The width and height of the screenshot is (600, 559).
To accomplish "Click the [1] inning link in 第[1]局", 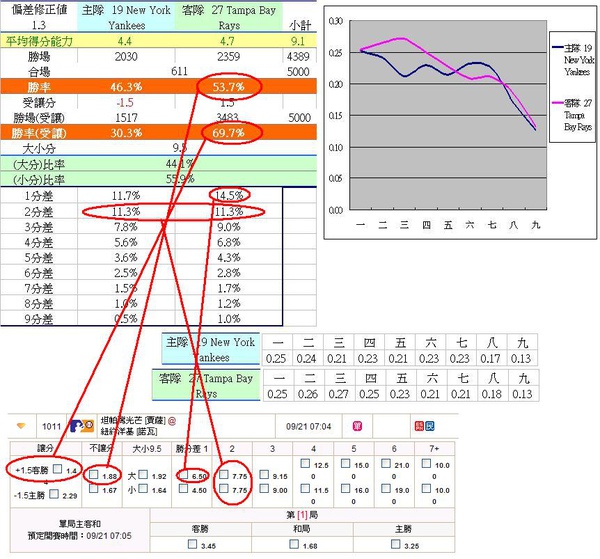I will pyautogui.click(x=302, y=515).
